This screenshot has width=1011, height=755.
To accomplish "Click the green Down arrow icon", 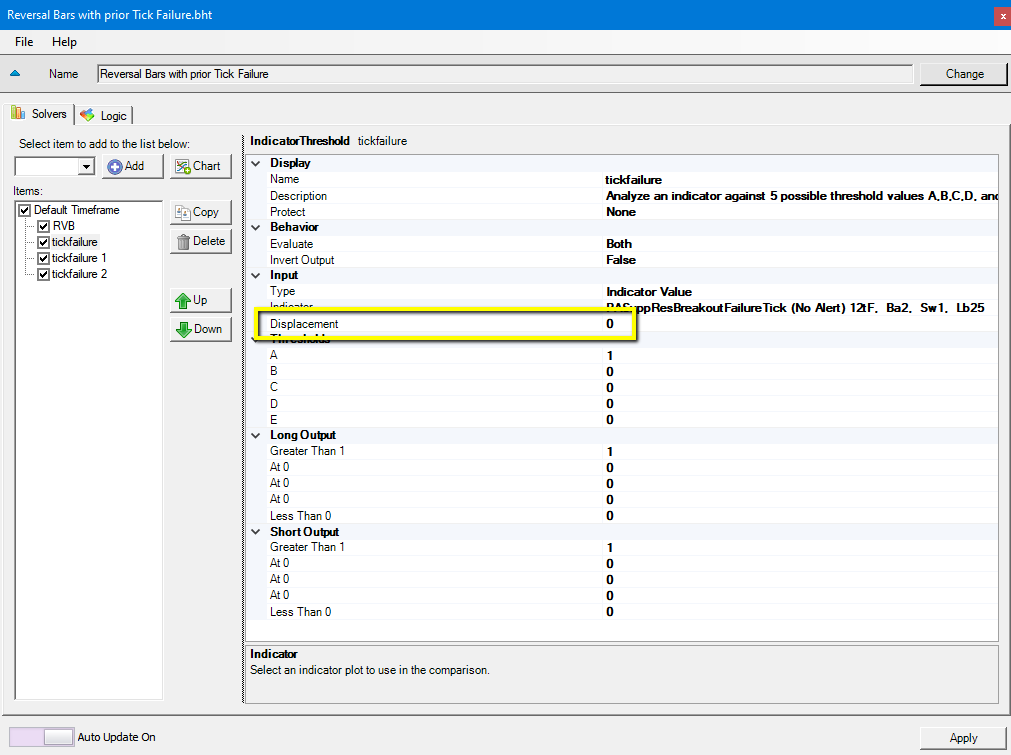I will [184, 329].
